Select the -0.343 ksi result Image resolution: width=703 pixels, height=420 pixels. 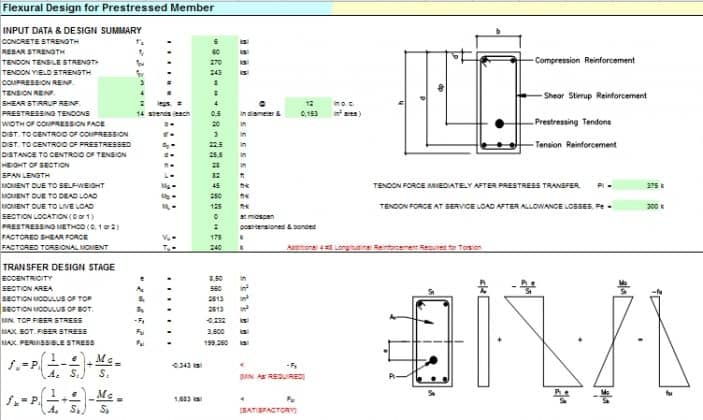(187, 365)
